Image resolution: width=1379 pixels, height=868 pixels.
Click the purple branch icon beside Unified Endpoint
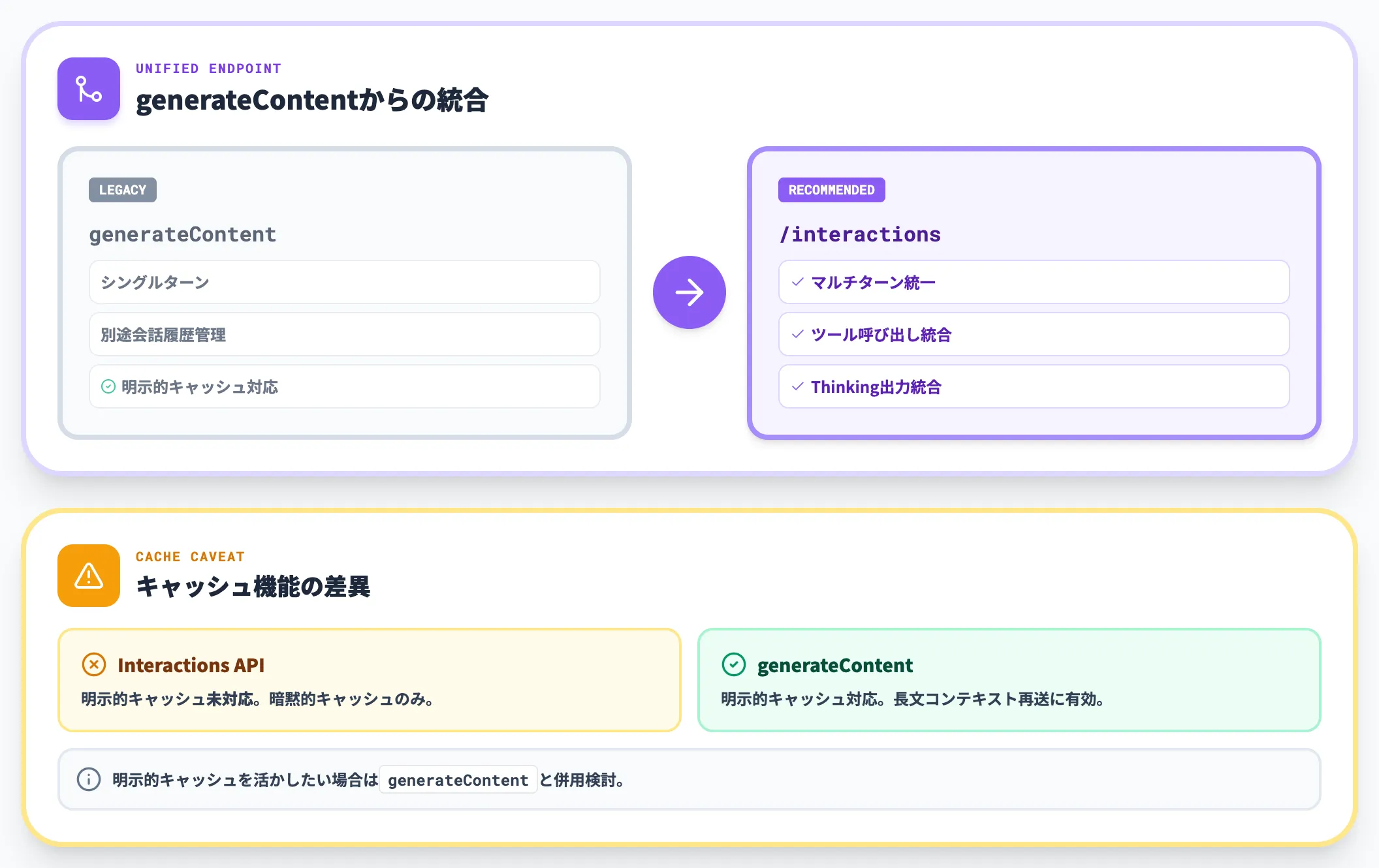tap(89, 89)
